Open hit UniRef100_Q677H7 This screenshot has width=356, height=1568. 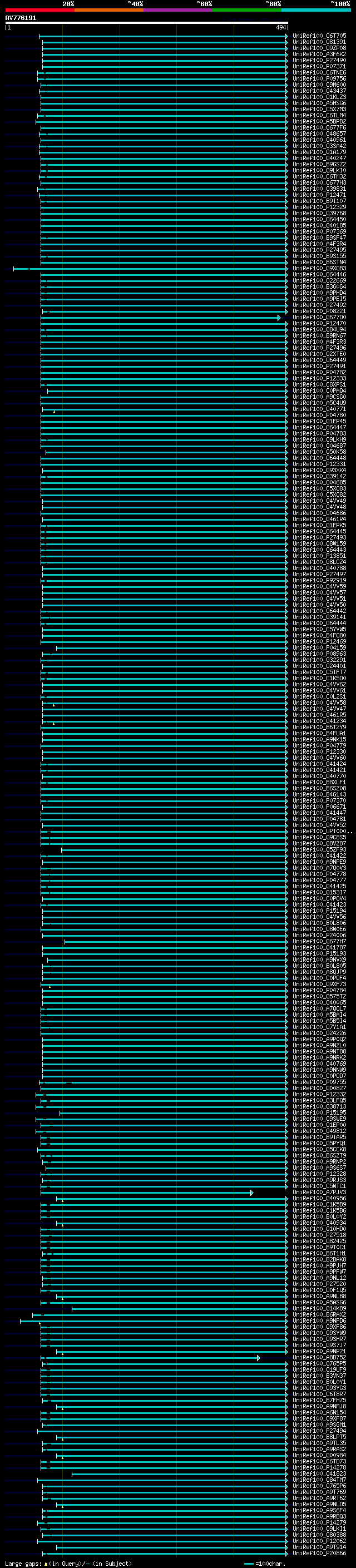[x=319, y=941]
